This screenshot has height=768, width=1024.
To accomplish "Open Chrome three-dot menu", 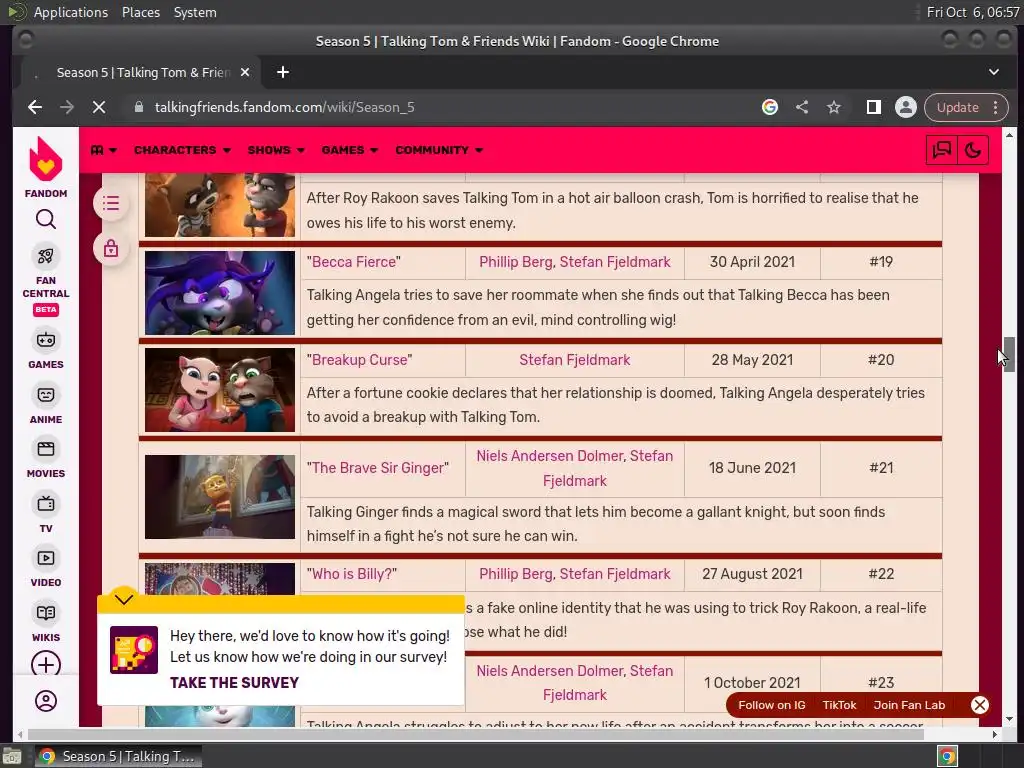I will pyautogui.click(x=996, y=107).
